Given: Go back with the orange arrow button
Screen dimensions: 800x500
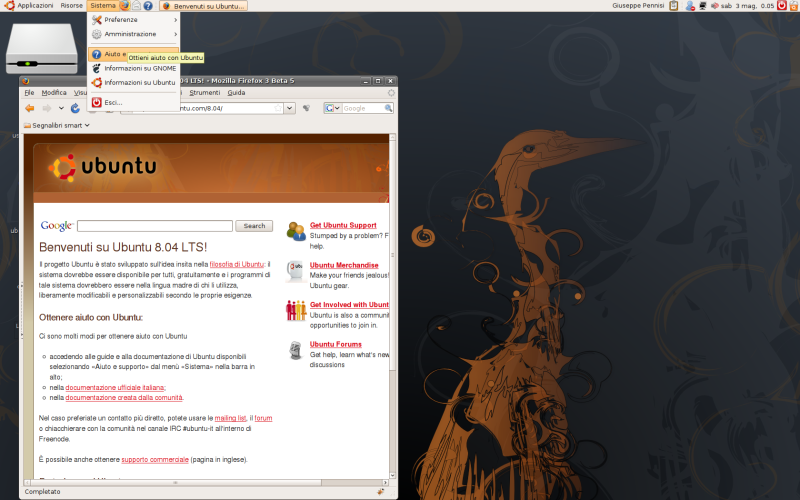Looking at the screenshot, I should 30,108.
